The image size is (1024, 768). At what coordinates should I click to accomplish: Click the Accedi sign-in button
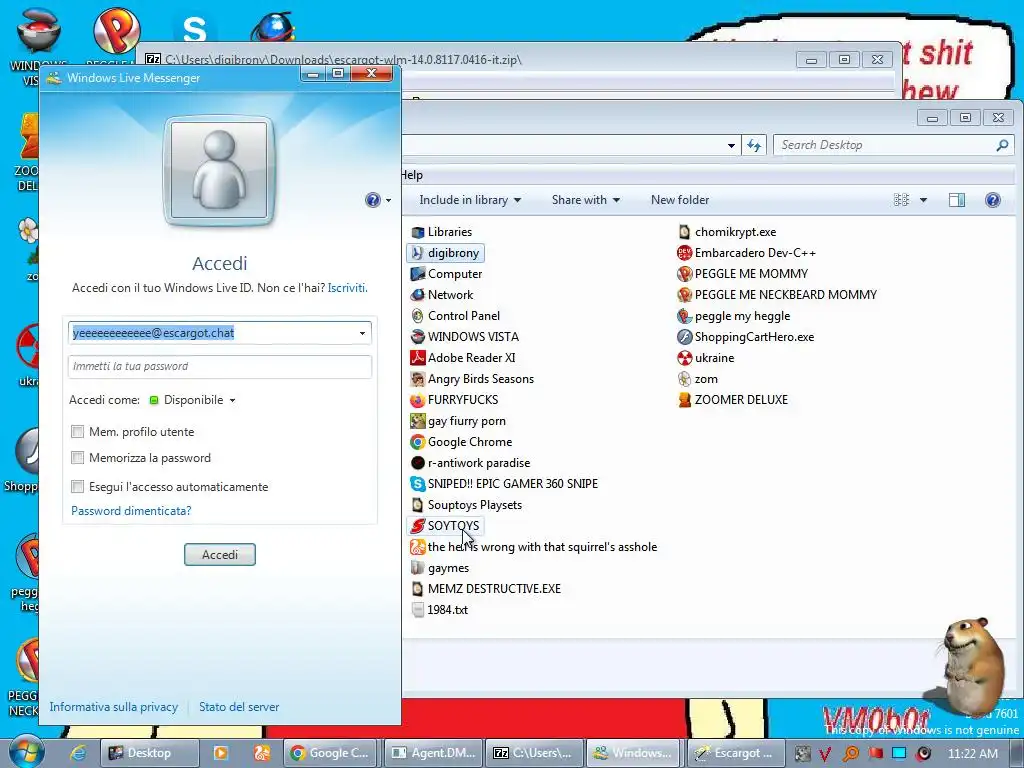pos(219,554)
